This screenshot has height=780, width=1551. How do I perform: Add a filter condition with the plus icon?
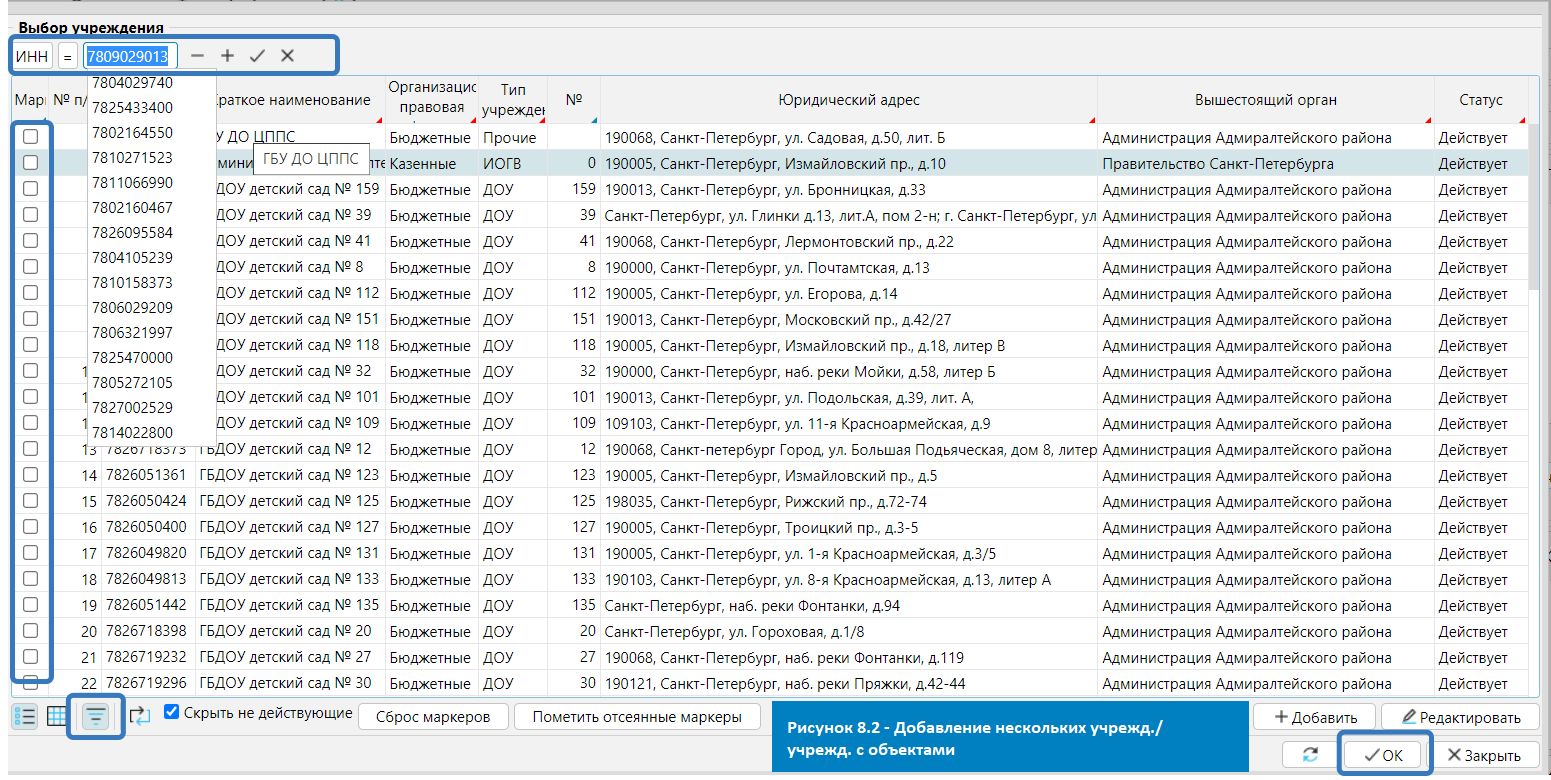point(227,56)
